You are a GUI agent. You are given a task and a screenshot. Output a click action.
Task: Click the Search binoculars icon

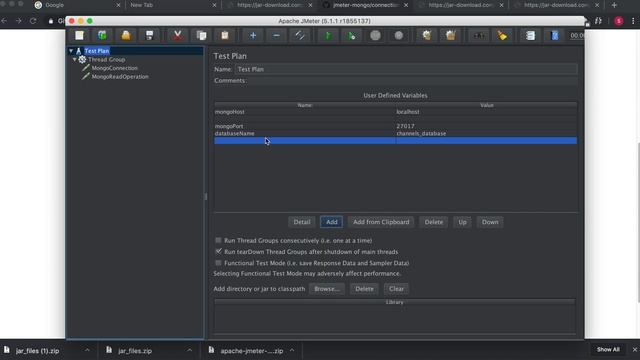coord(479,36)
